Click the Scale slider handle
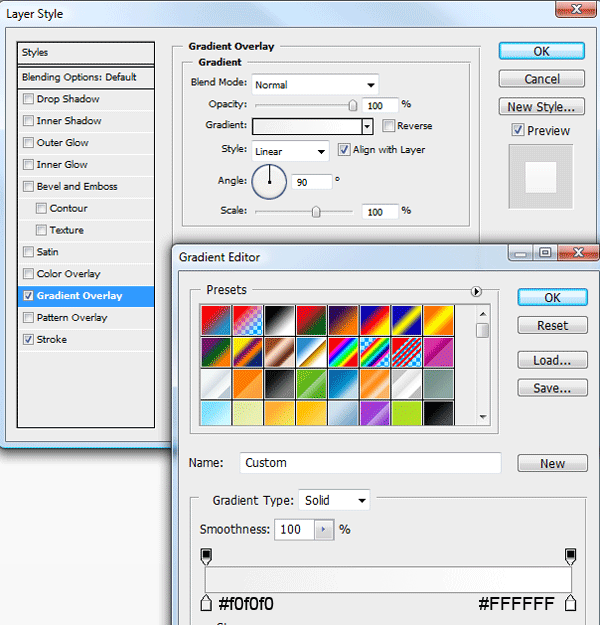This screenshot has height=625, width=600. 316,212
